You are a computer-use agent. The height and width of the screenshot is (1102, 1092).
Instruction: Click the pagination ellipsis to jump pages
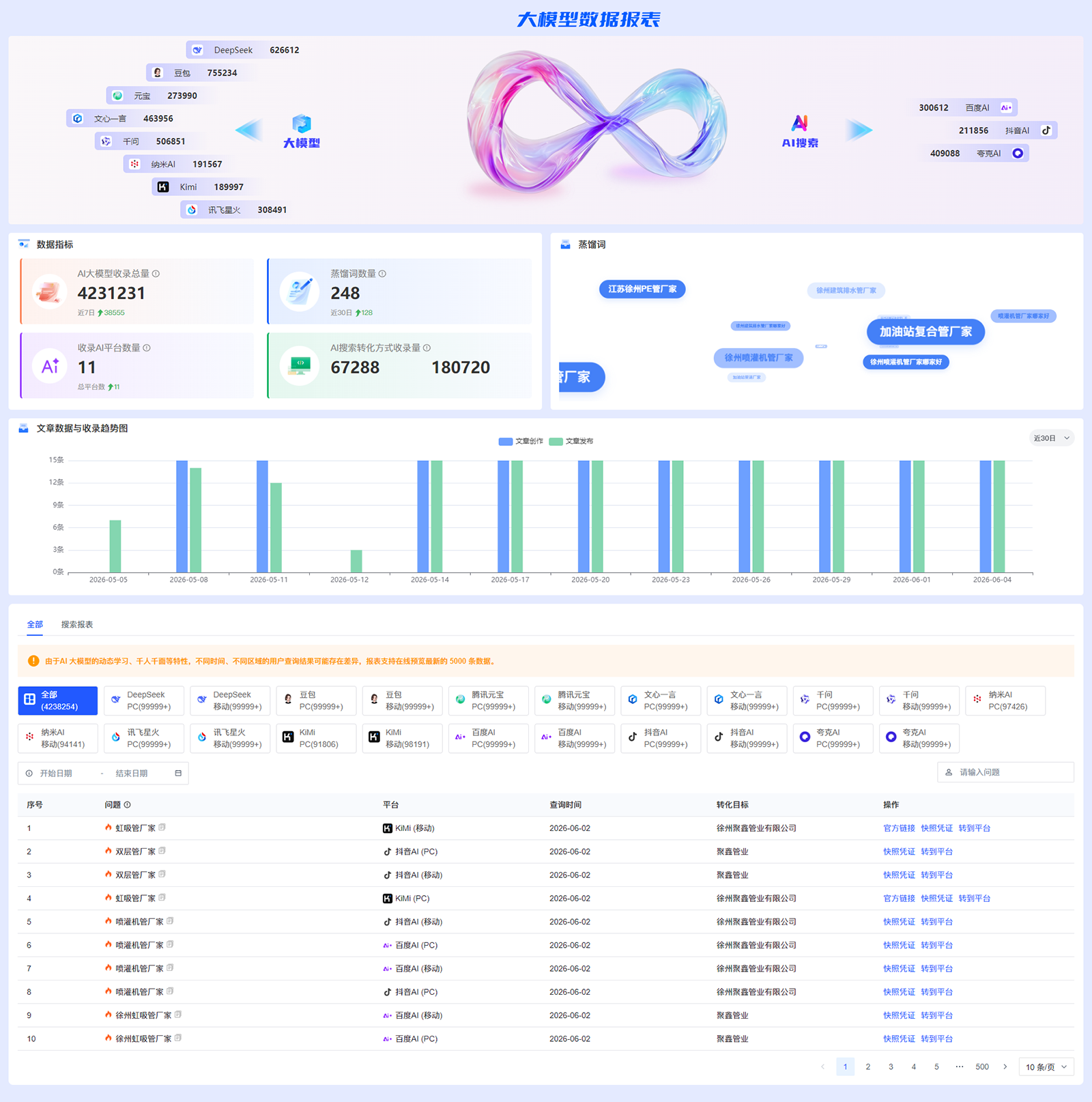point(959,1066)
